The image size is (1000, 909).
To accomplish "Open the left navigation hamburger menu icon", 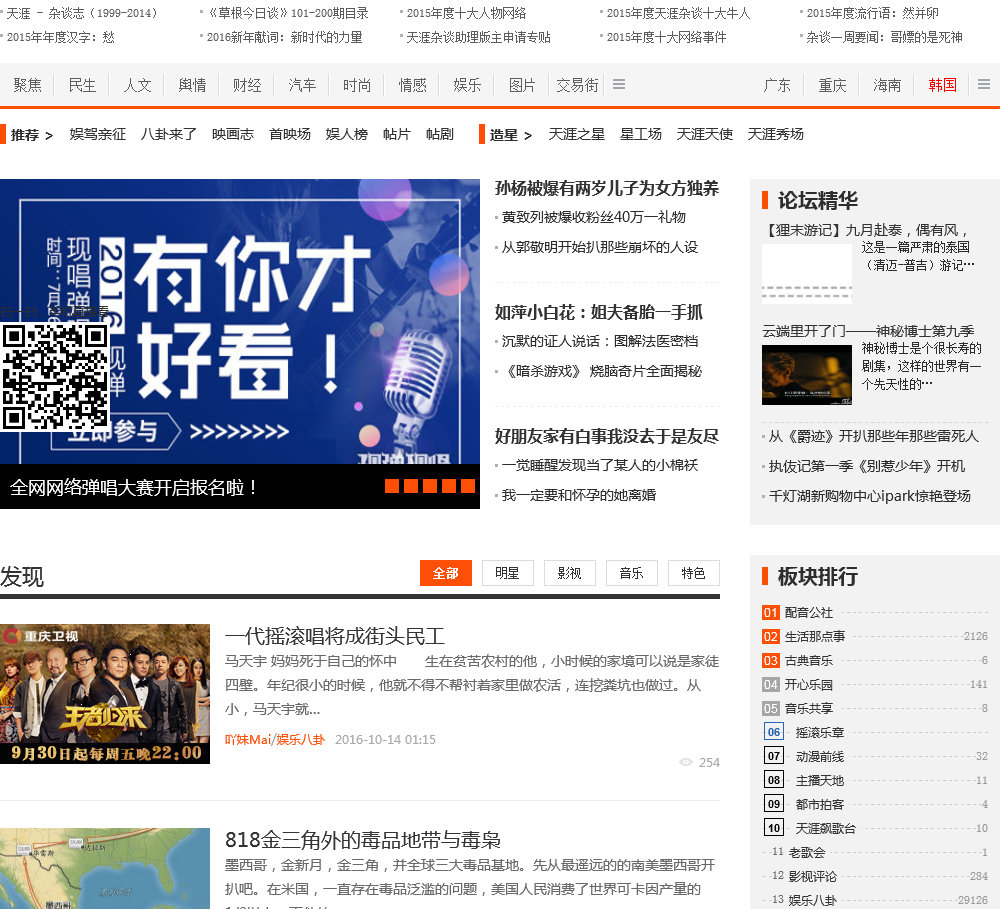I will click(619, 85).
